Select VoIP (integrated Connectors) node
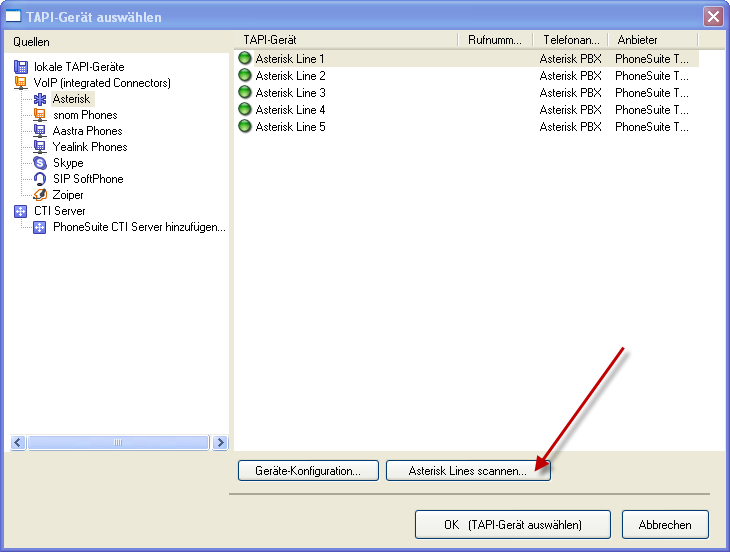This screenshot has width=730, height=552. pyautogui.click(x=102, y=83)
